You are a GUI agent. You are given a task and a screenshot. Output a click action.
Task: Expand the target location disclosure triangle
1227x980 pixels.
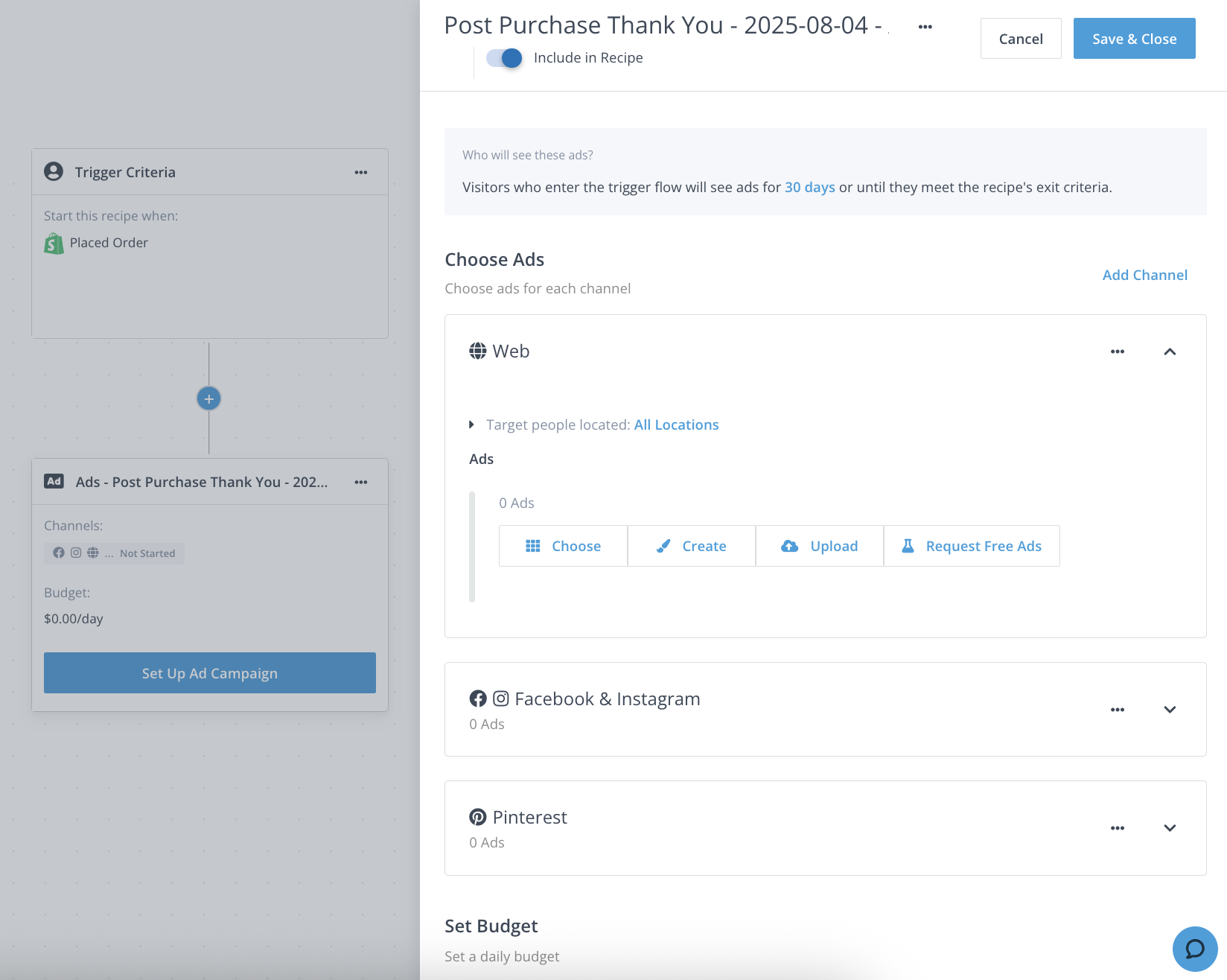471,424
